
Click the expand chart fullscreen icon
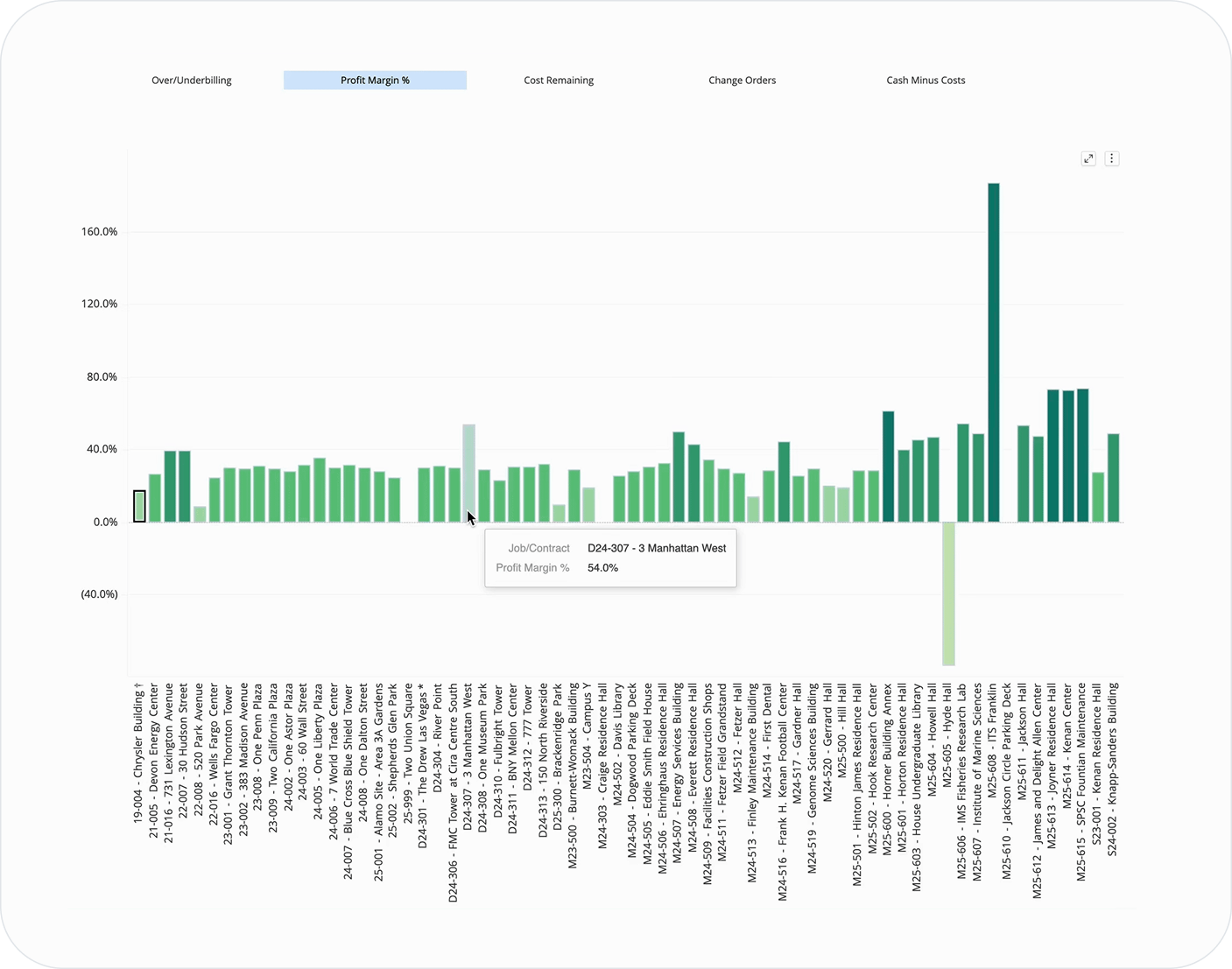pos(1088,158)
